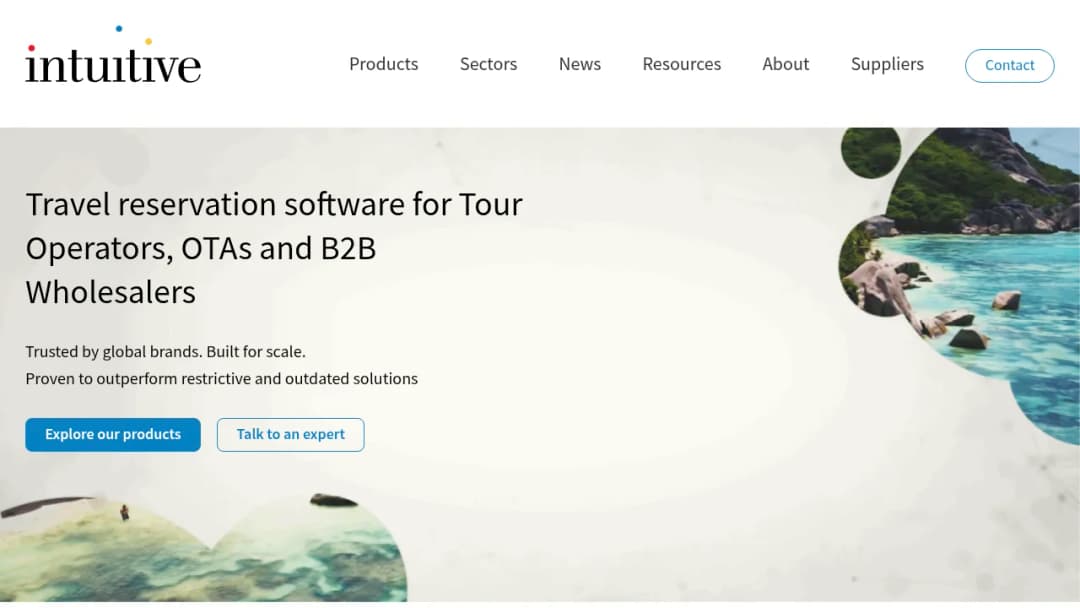Click the 'Trusted by global brands' text

point(165,352)
